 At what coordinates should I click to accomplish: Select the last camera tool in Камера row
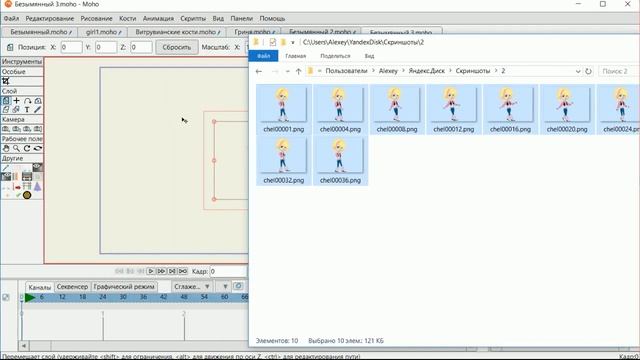click(38, 129)
